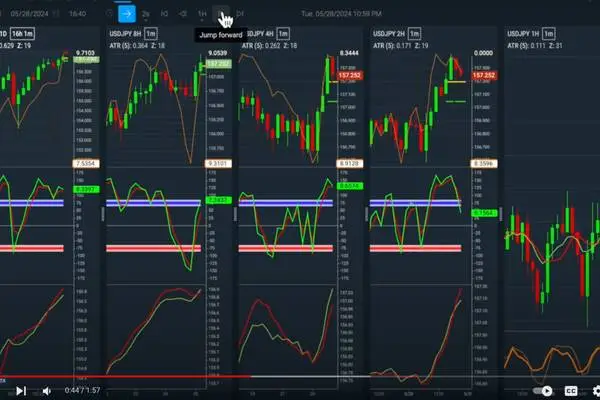This screenshot has height=400, width=600.
Task: Click the 1m box on USDJPY 2H chart
Action: click(x=414, y=34)
